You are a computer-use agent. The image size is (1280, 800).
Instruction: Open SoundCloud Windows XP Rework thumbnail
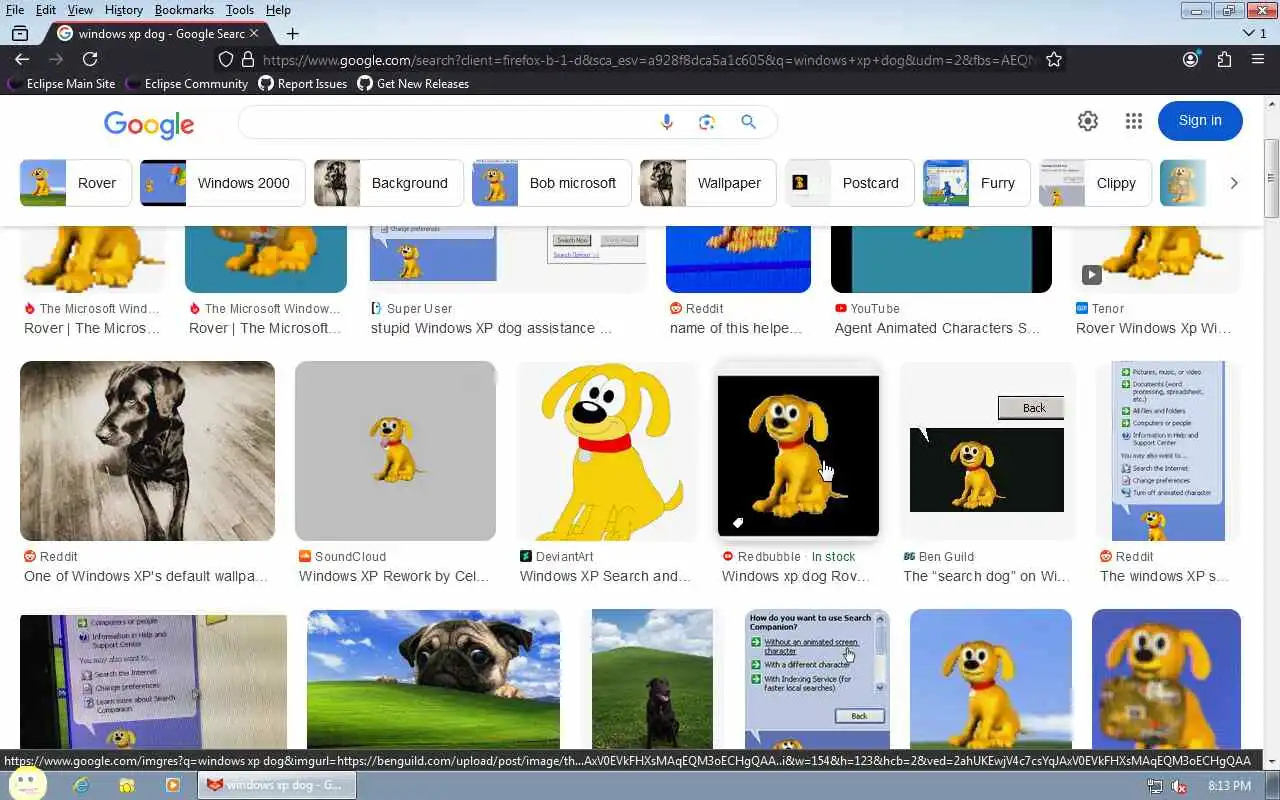(395, 451)
